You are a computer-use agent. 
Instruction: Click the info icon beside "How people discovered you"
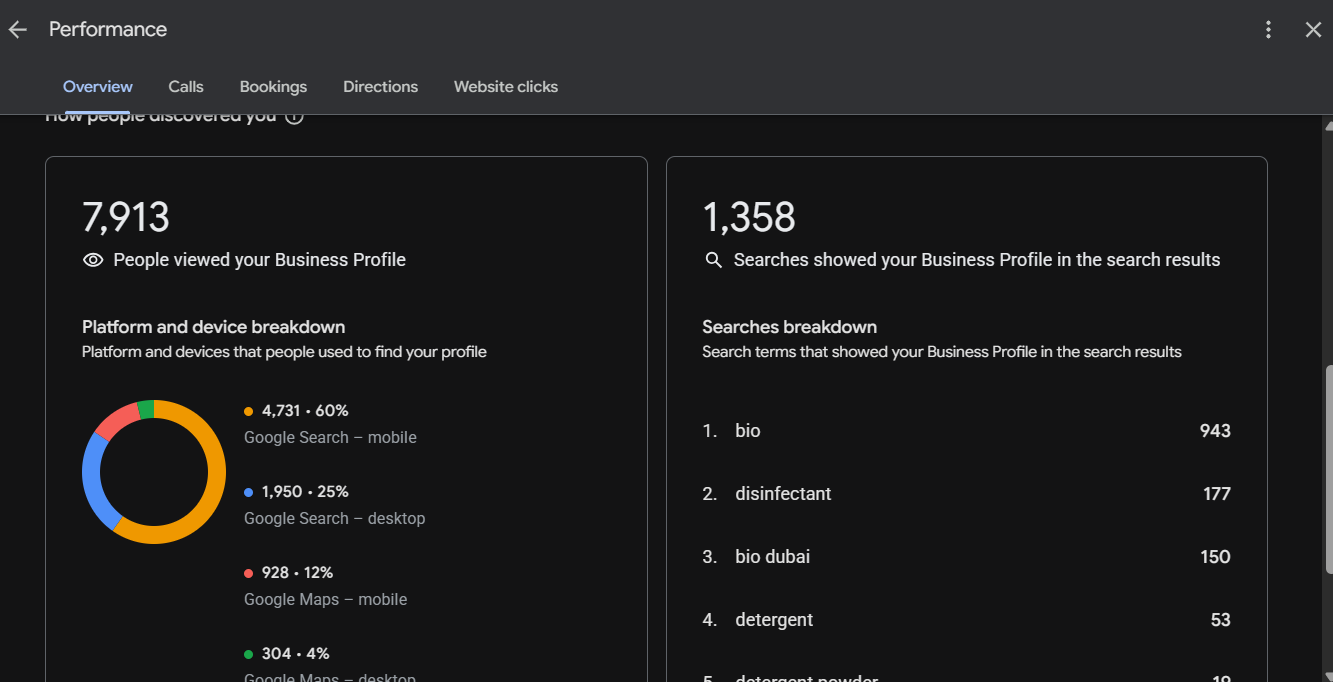pos(294,118)
